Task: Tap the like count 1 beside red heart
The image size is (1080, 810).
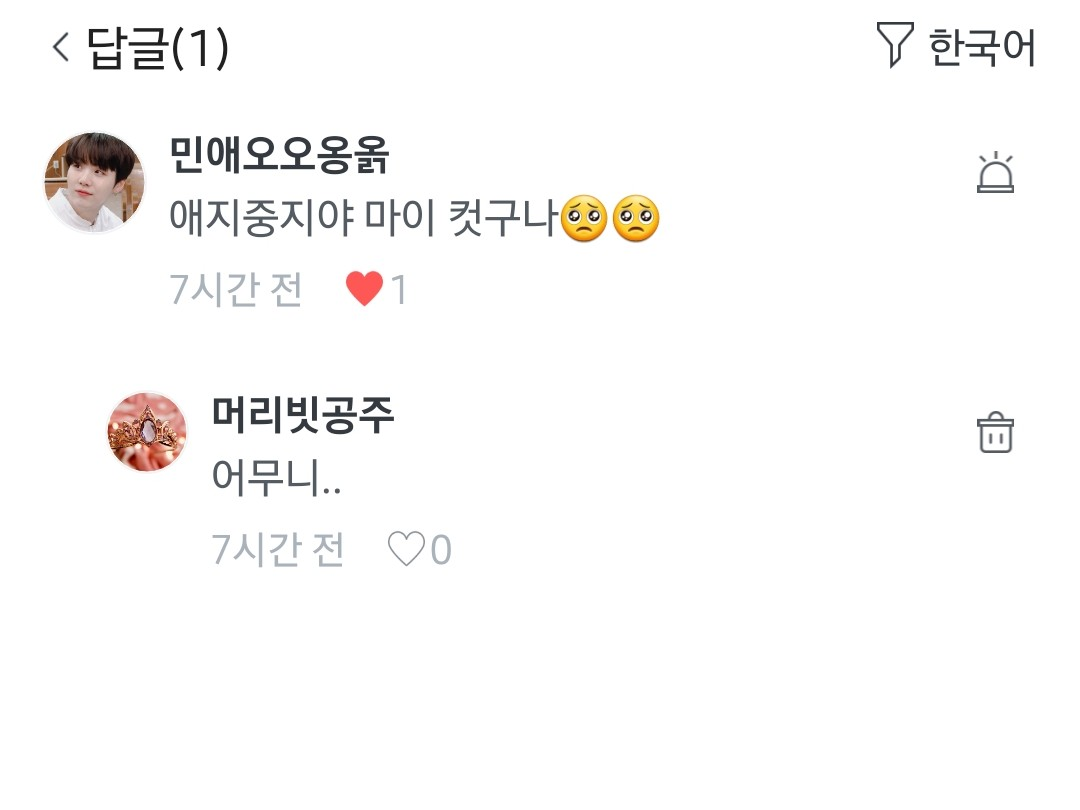Action: click(x=399, y=289)
